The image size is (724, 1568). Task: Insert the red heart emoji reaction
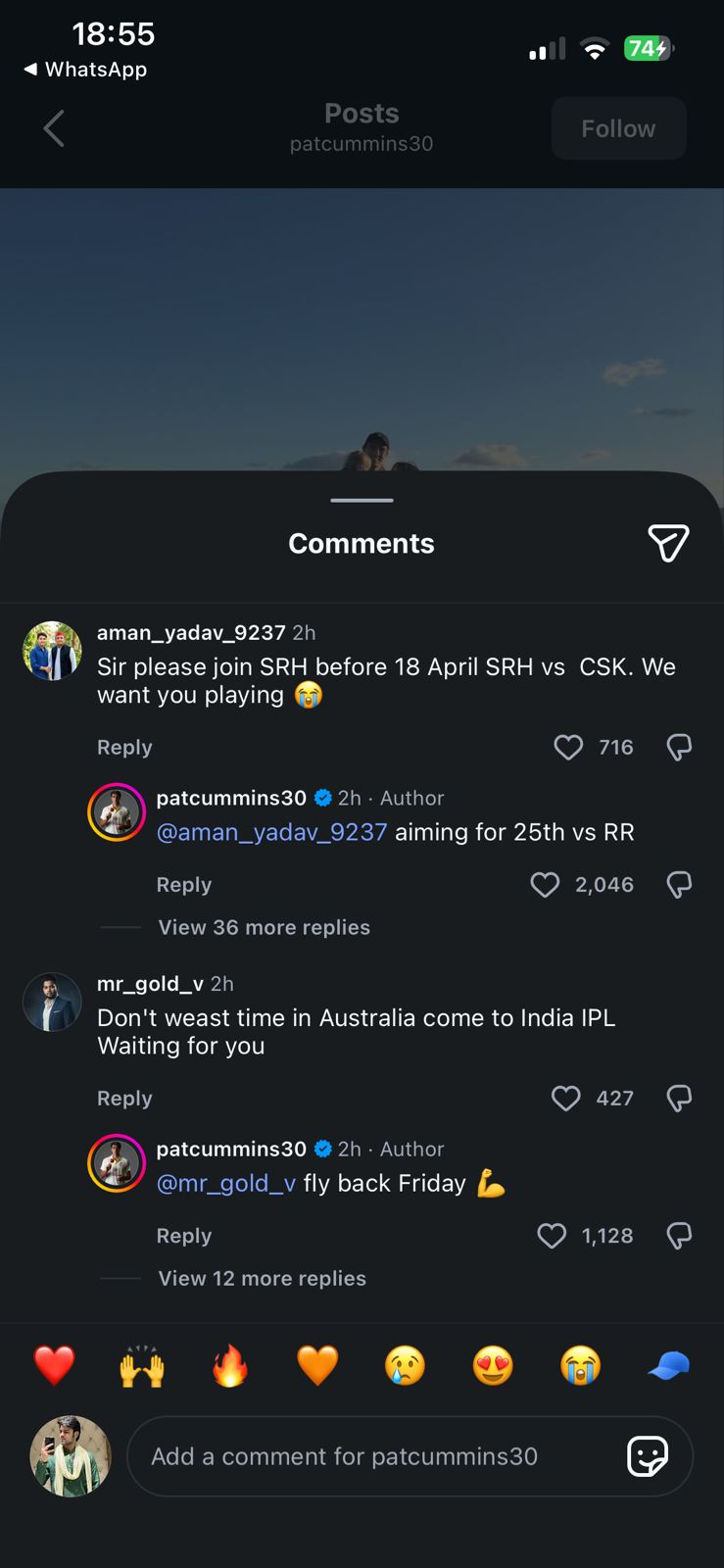pyautogui.click(x=54, y=1365)
